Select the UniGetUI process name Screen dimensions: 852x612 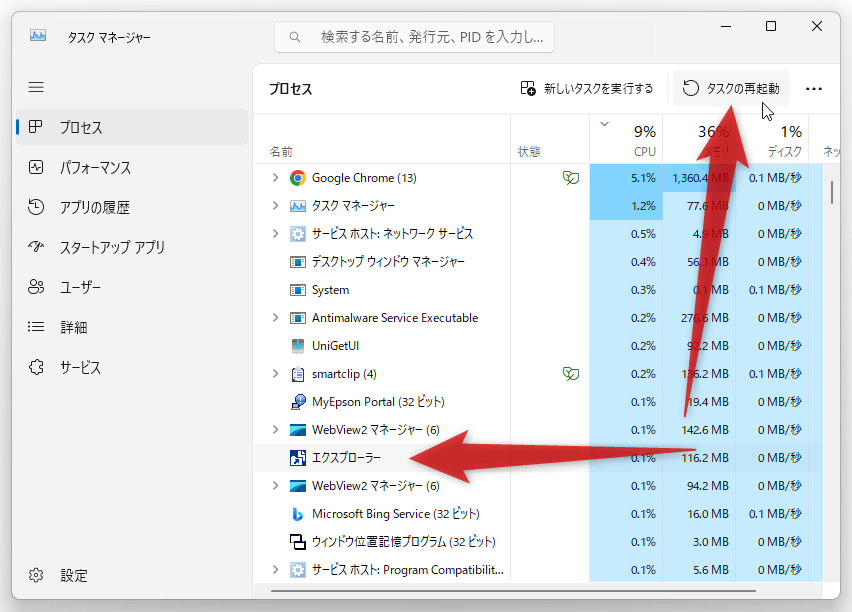point(335,346)
